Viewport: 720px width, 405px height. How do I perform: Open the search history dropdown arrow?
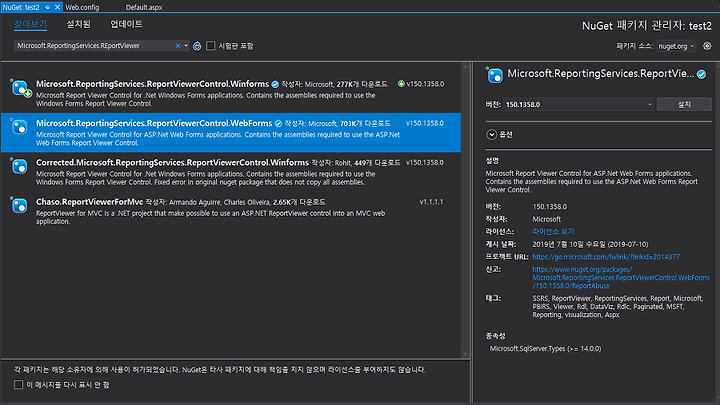pyautogui.click(x=186, y=46)
